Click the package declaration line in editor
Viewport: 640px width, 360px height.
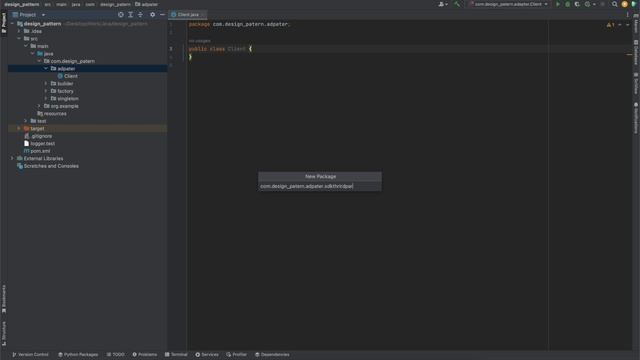coord(239,24)
